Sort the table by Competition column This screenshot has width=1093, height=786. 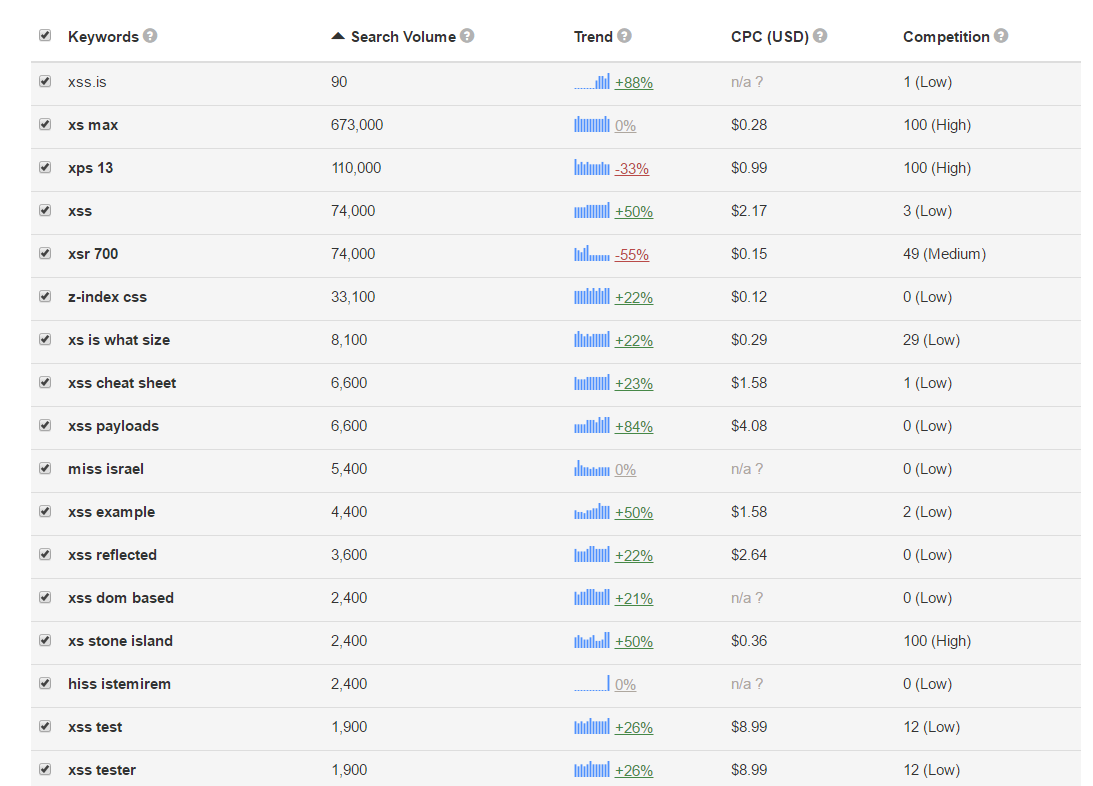pos(946,37)
